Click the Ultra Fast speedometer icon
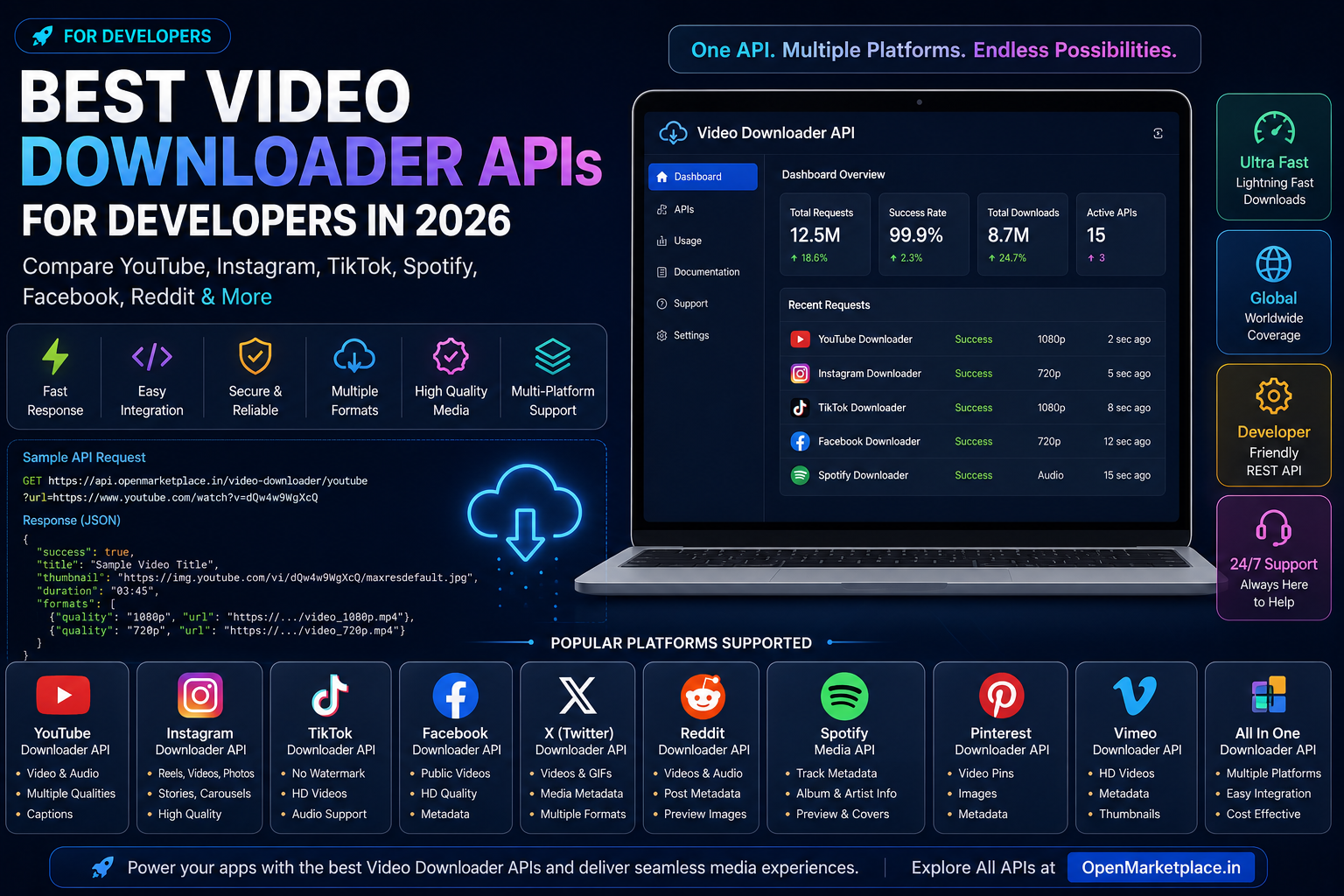The height and width of the screenshot is (896, 1344). coord(1274,128)
